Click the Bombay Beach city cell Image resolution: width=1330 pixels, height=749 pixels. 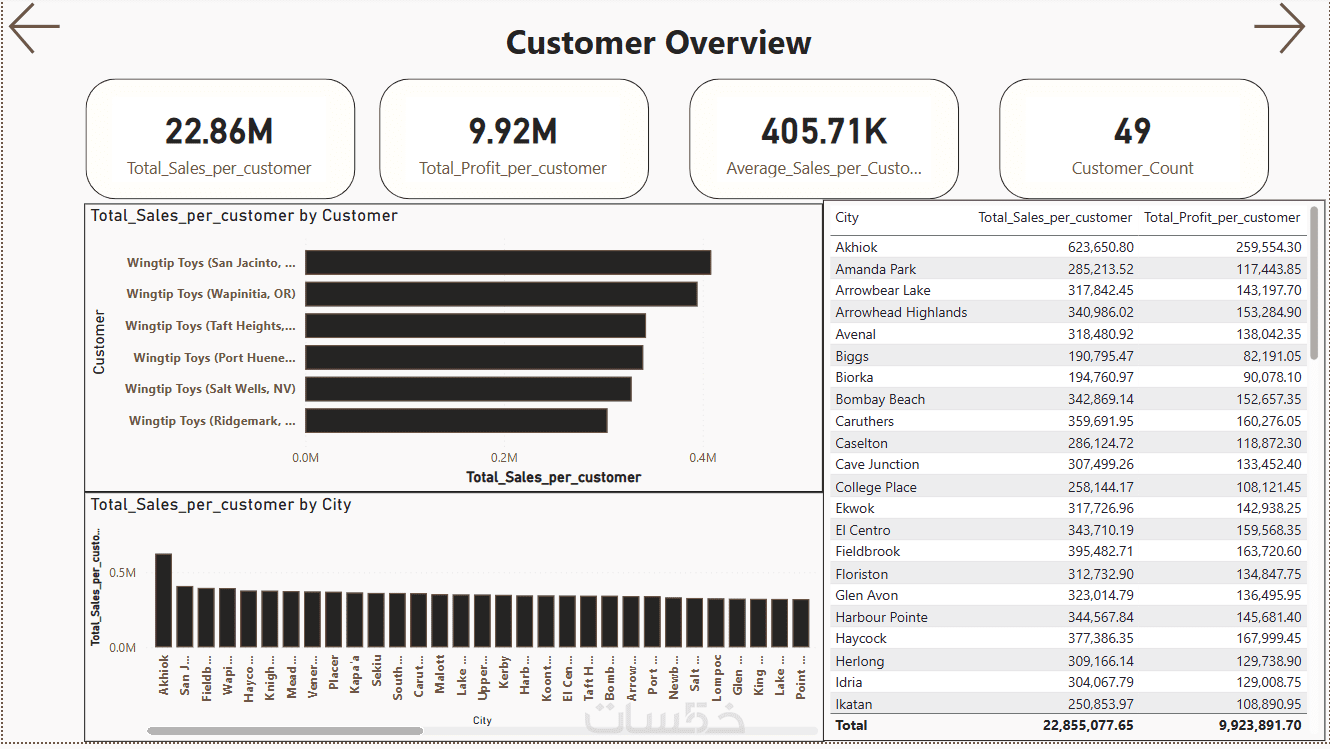(881, 399)
